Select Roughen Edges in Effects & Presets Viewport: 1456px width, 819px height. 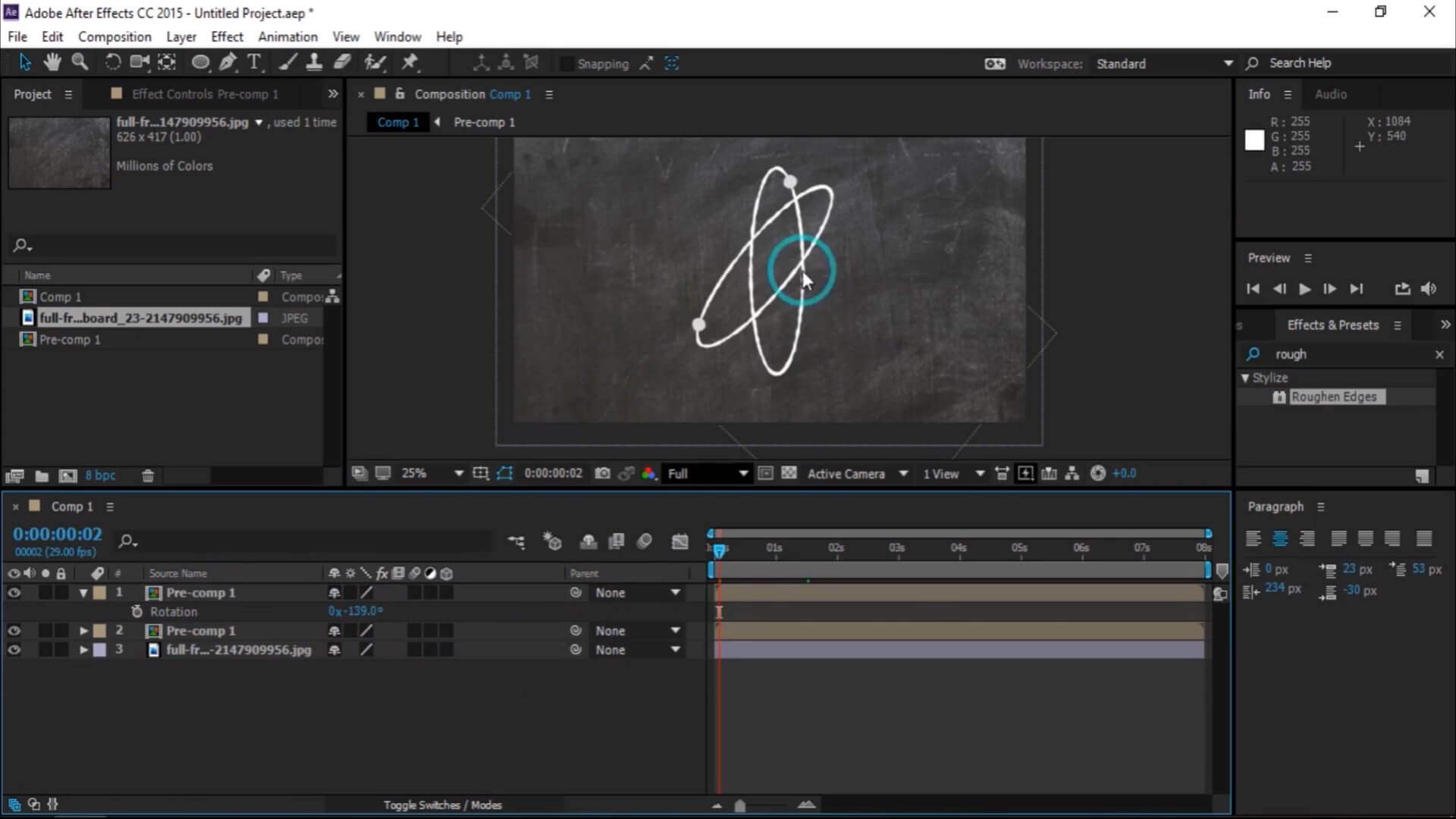(x=1335, y=396)
